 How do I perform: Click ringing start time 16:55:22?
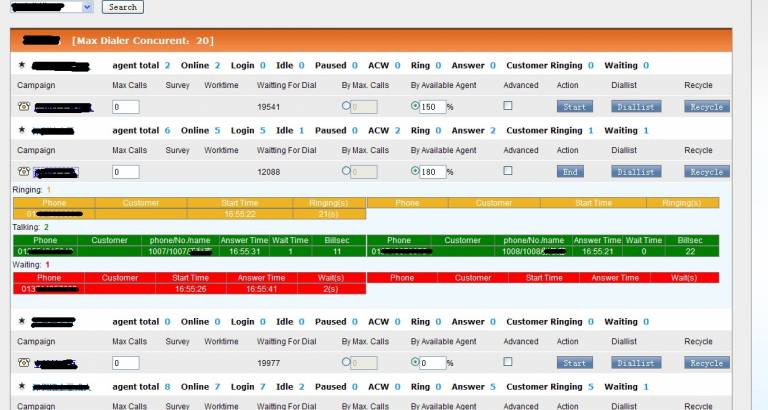coord(240,214)
